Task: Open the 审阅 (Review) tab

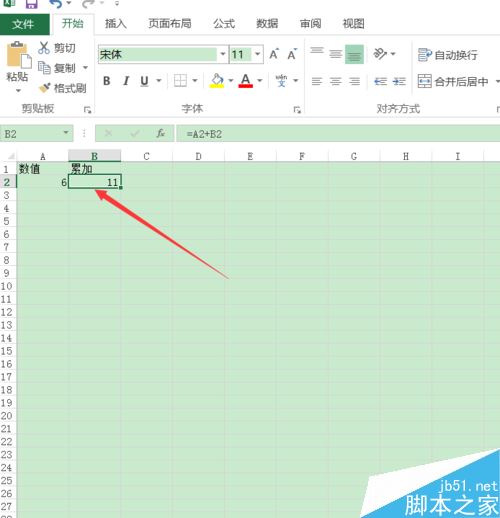Action: pos(310,24)
